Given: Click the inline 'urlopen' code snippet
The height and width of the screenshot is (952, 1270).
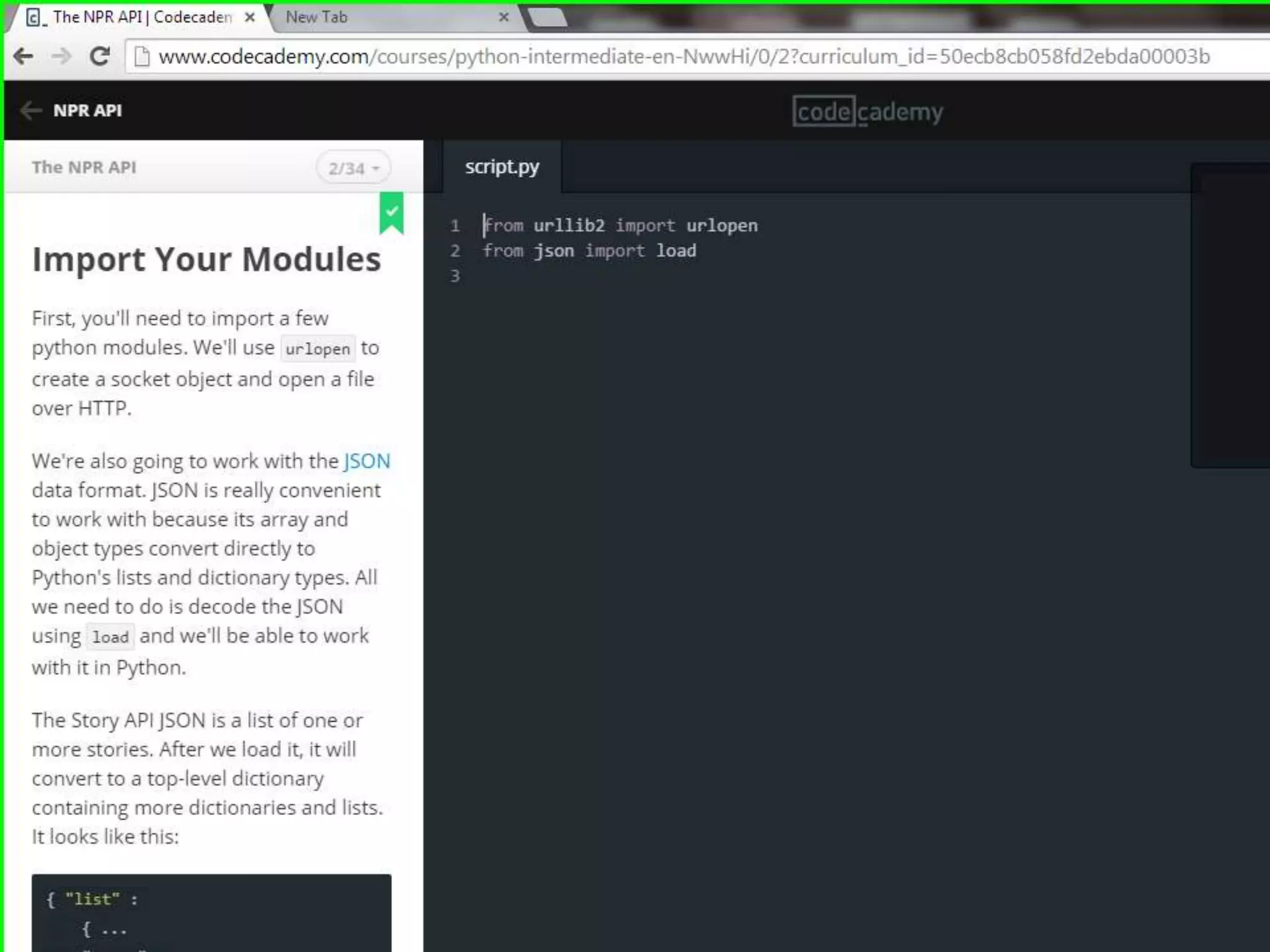Looking at the screenshot, I should pyautogui.click(x=318, y=349).
